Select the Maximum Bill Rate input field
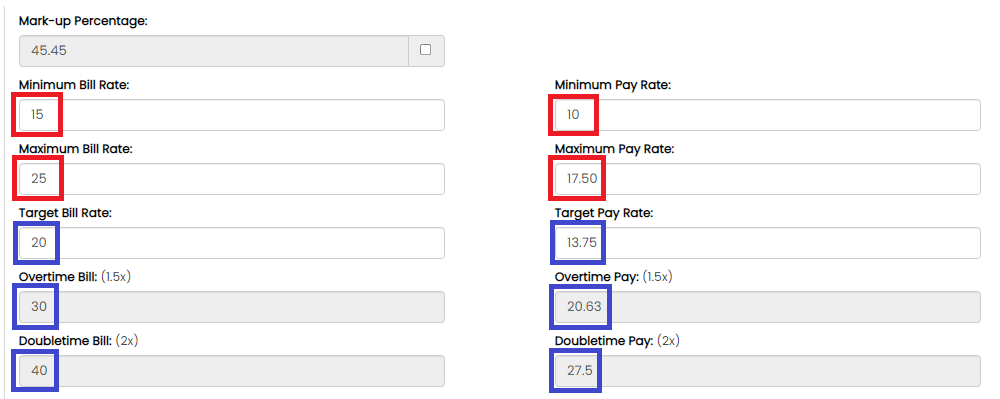The width and height of the screenshot is (1000, 399). point(232,179)
